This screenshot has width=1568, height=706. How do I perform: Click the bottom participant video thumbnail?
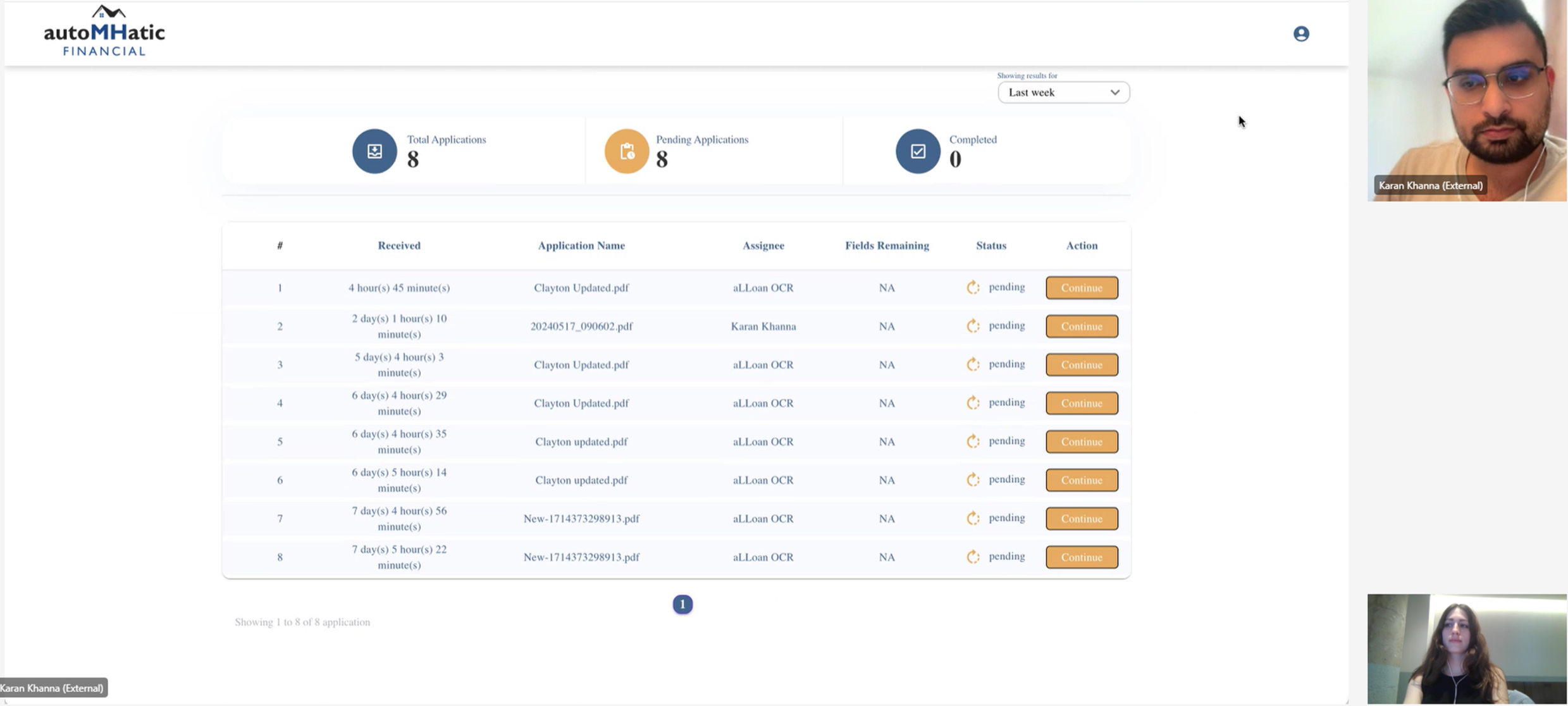[x=1466, y=648]
